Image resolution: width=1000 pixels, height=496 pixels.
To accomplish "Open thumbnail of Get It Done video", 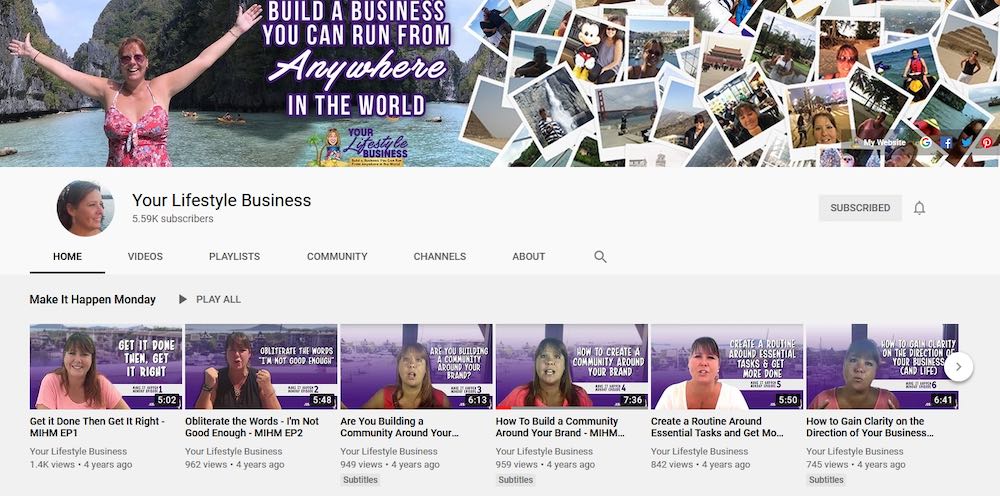I will click(x=106, y=367).
